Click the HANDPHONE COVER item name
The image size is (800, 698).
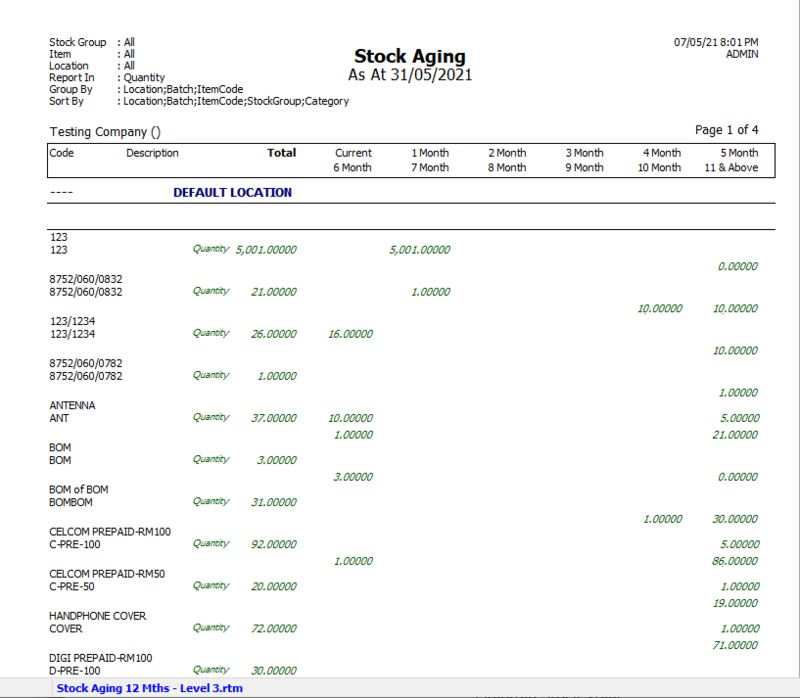click(98, 616)
